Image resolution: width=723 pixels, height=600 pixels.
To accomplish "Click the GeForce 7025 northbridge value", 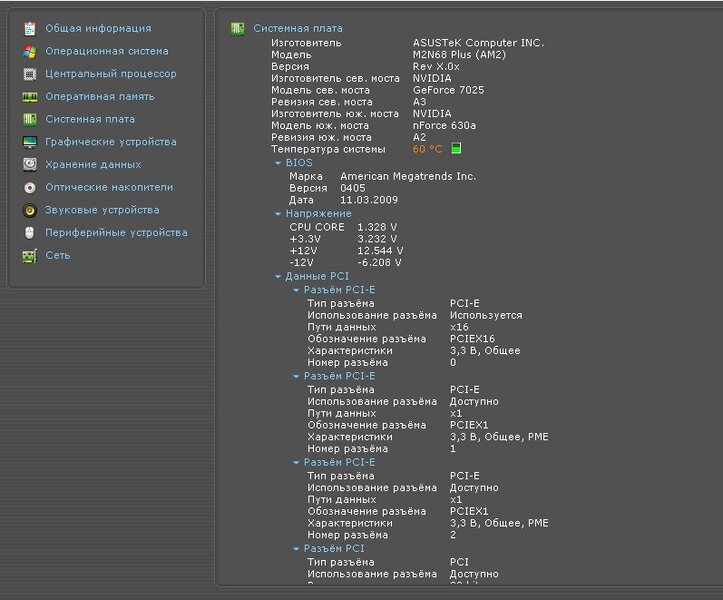I will click(x=448, y=90).
